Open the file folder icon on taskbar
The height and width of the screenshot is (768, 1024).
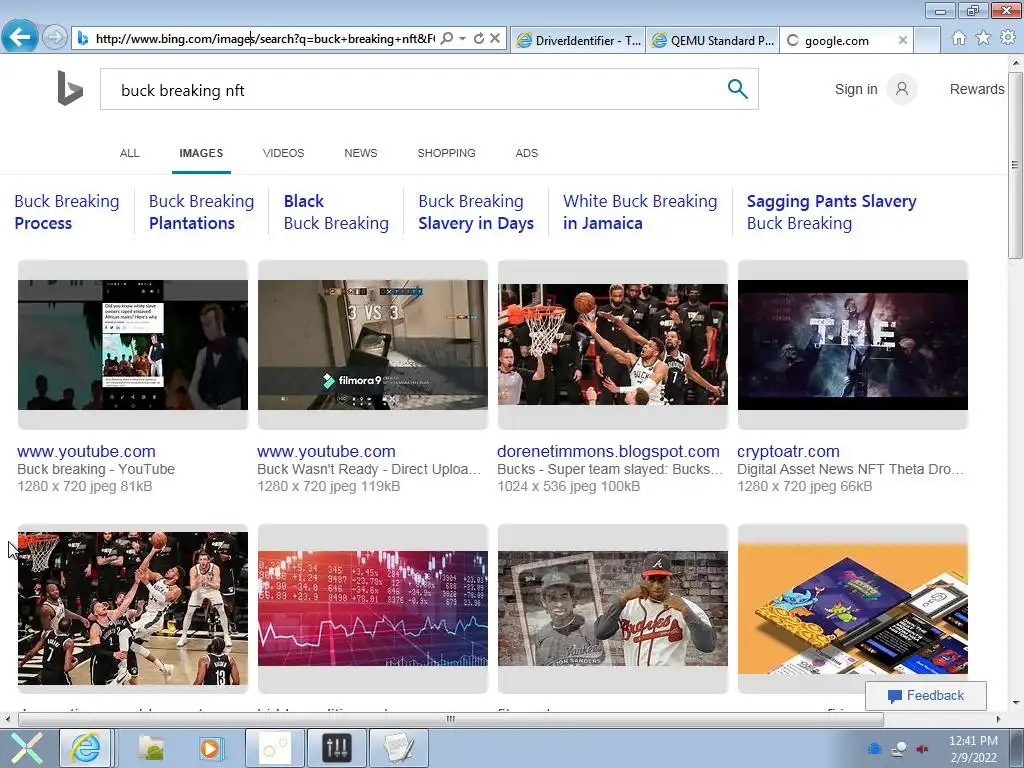(x=152, y=748)
